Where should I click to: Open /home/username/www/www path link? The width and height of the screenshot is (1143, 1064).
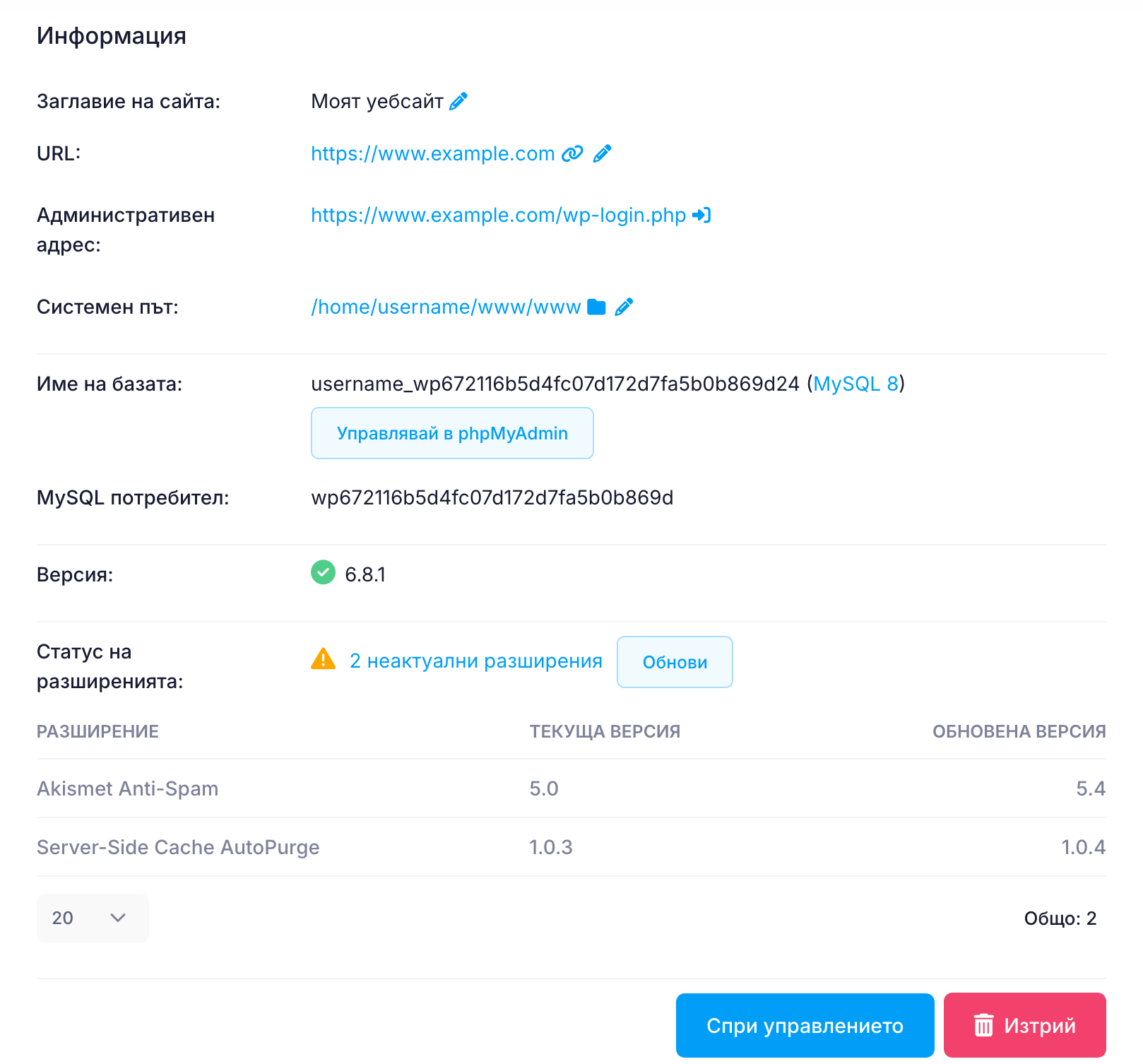tap(446, 307)
